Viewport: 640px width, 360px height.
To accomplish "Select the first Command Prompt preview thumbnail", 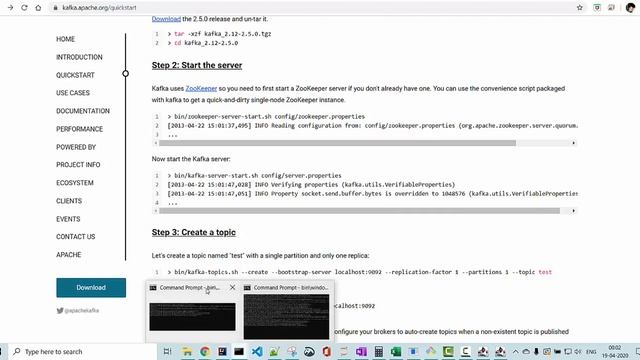I will [x=192, y=317].
